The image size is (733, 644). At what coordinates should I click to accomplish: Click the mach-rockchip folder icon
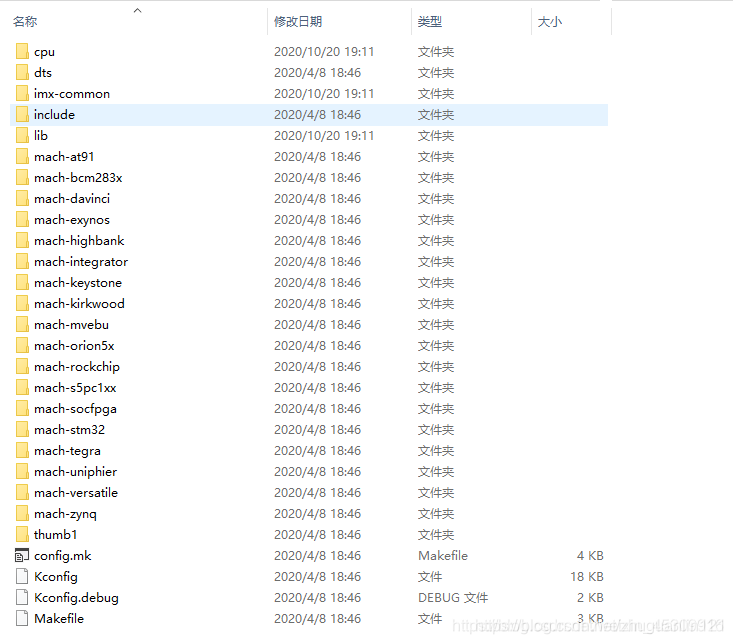pyautogui.click(x=22, y=367)
